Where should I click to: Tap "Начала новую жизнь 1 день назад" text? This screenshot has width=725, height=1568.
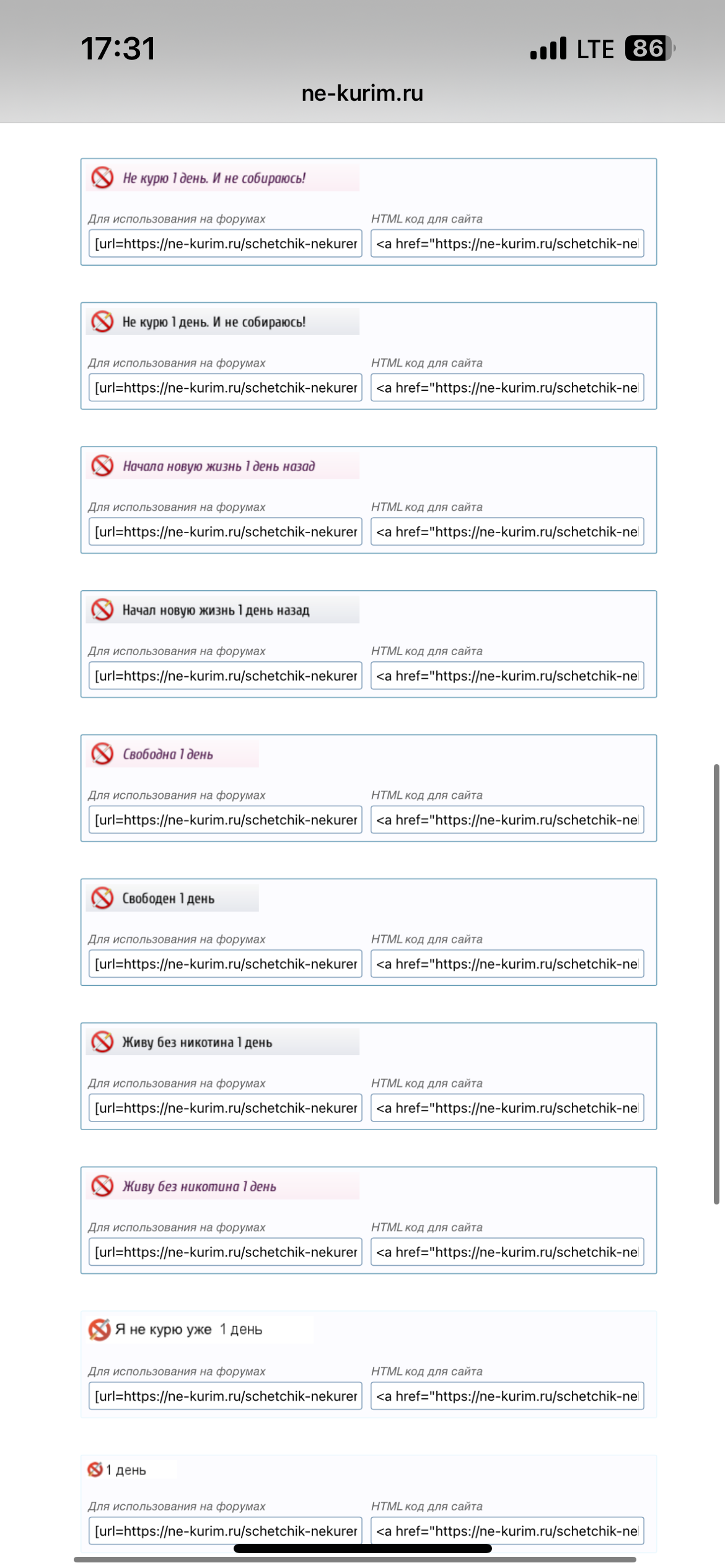click(x=219, y=466)
